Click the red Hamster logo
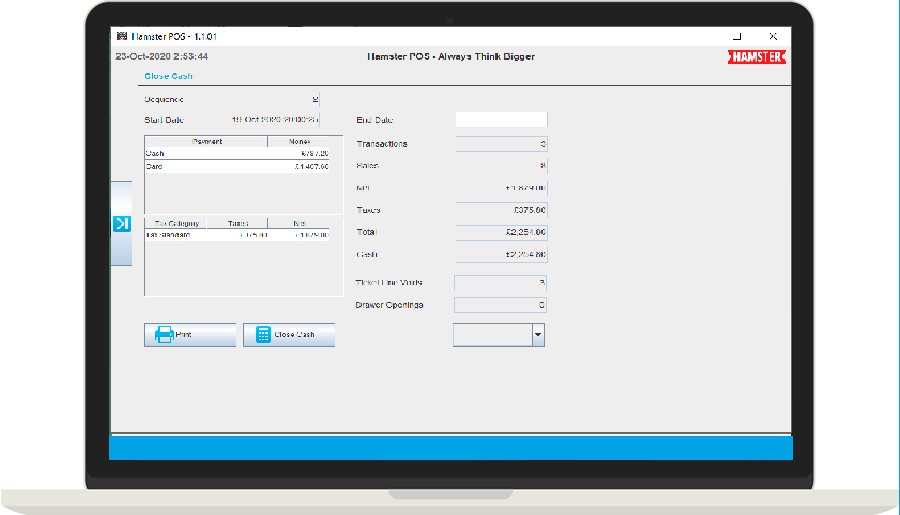The width and height of the screenshot is (900, 515). point(757,57)
